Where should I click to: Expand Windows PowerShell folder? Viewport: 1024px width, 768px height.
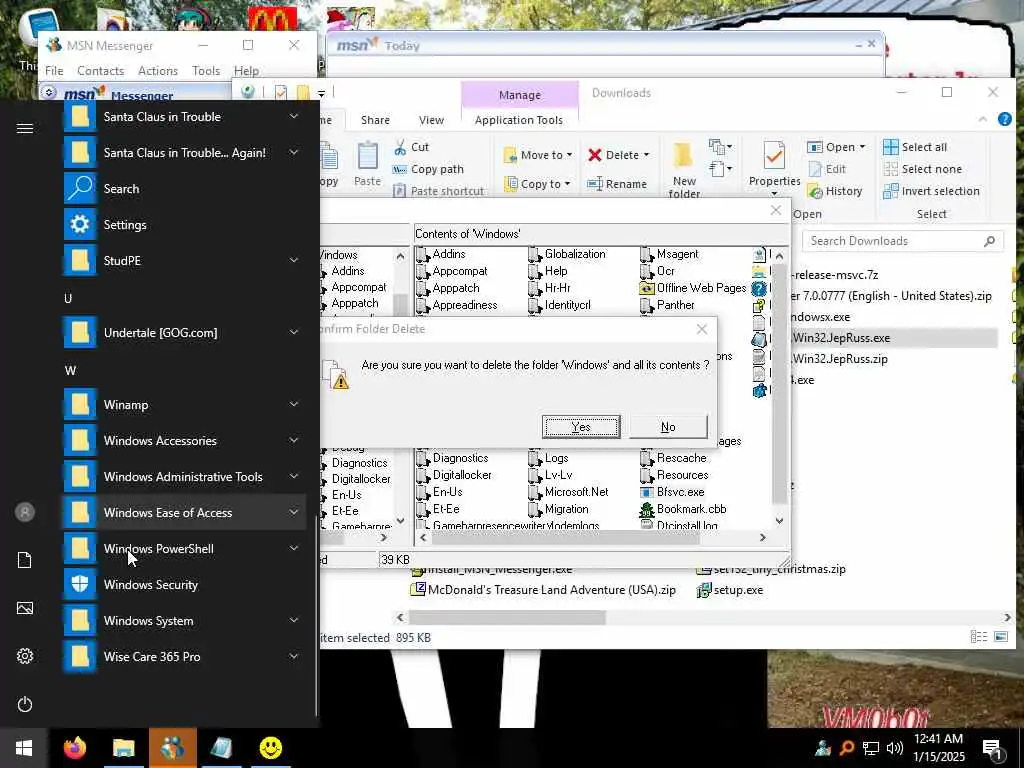[294, 548]
